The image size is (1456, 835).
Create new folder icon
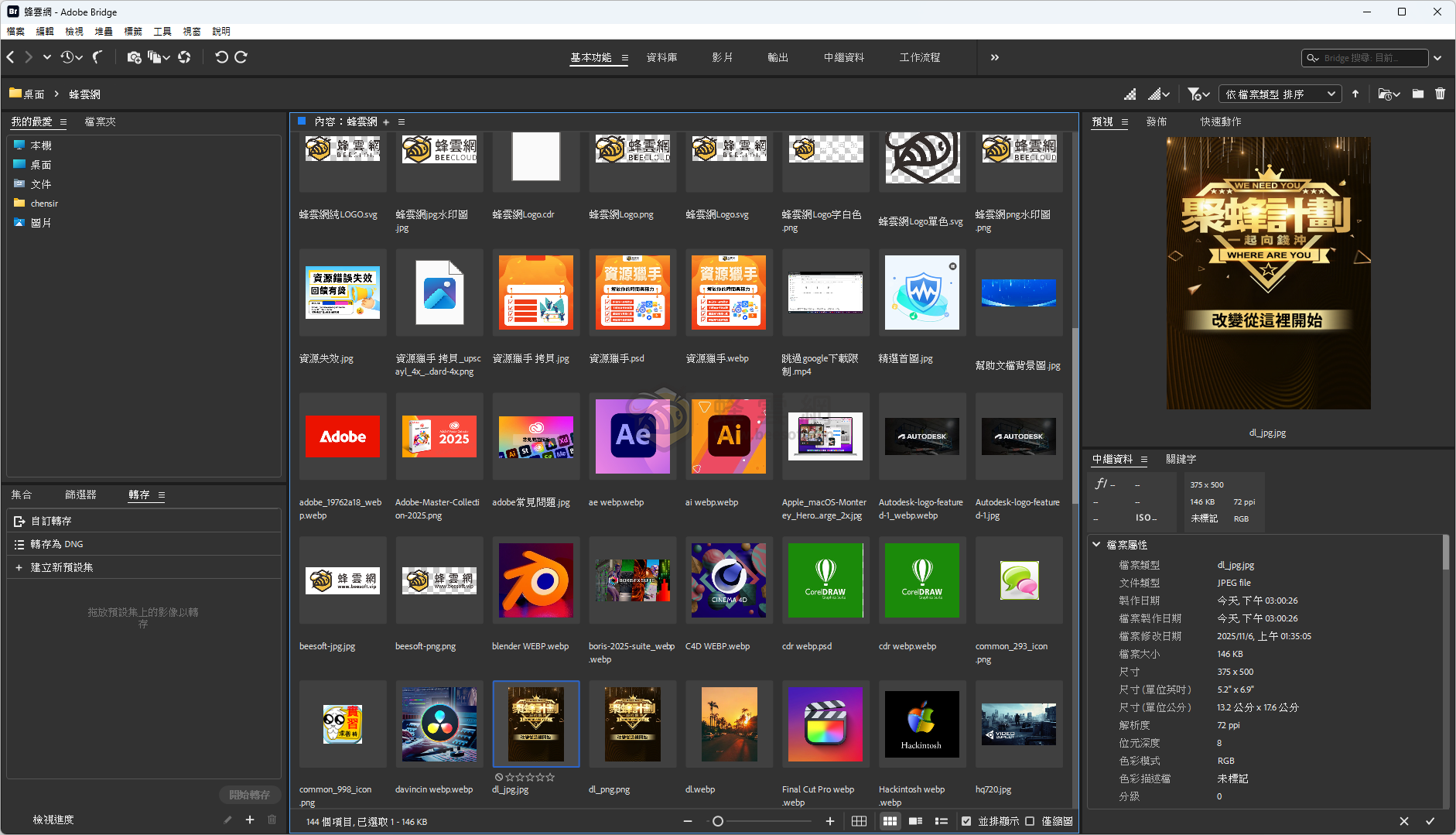(1418, 94)
